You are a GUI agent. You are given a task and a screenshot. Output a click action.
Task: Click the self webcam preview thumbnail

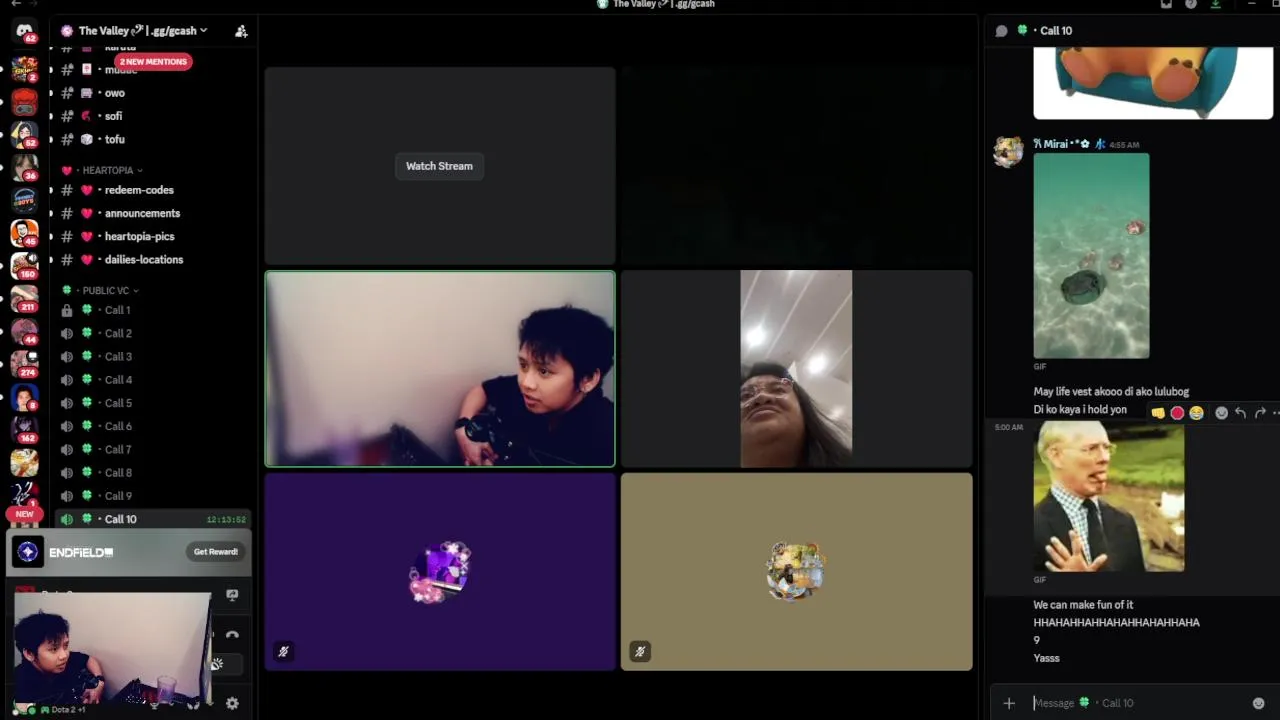tap(112, 650)
